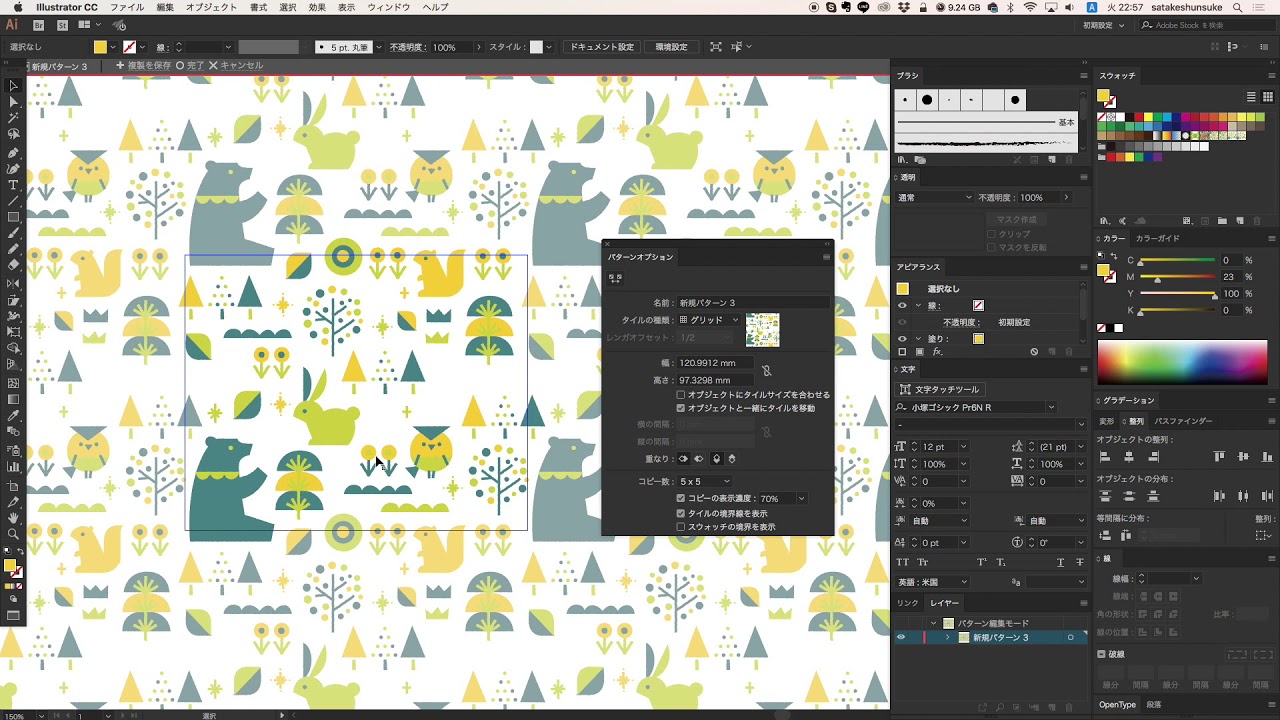Open the swatch libraries menu icon
Screen dimensions: 1280x720
1106,220
